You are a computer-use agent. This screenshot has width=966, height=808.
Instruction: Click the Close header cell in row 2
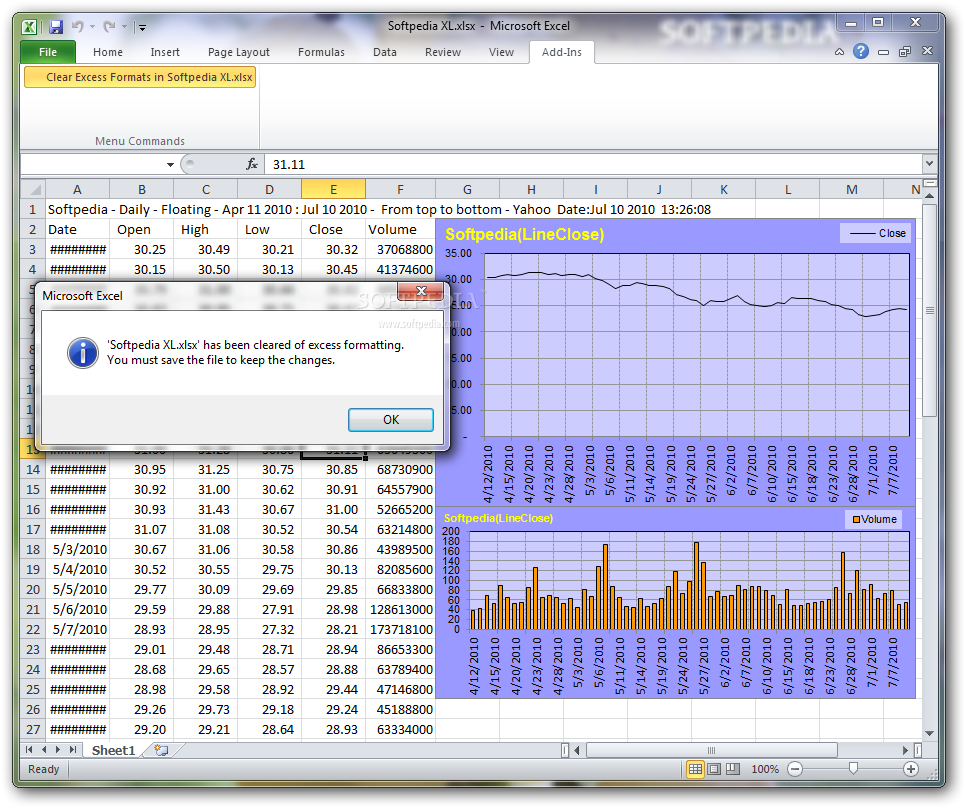coord(333,230)
